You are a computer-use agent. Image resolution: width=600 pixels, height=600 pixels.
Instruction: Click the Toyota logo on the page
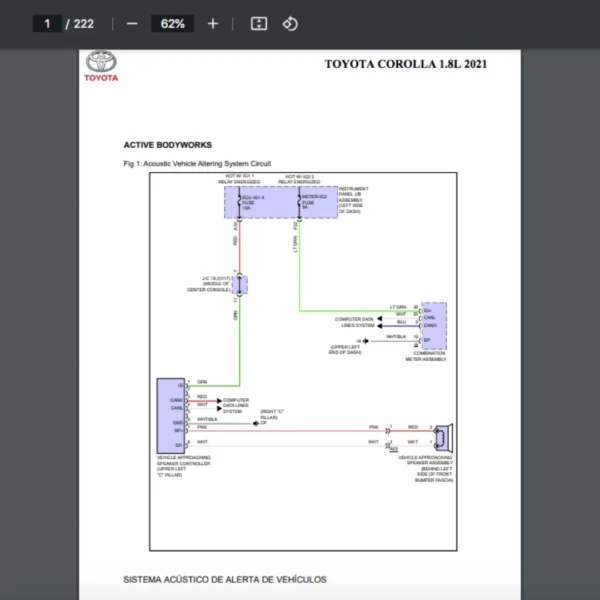(101, 66)
